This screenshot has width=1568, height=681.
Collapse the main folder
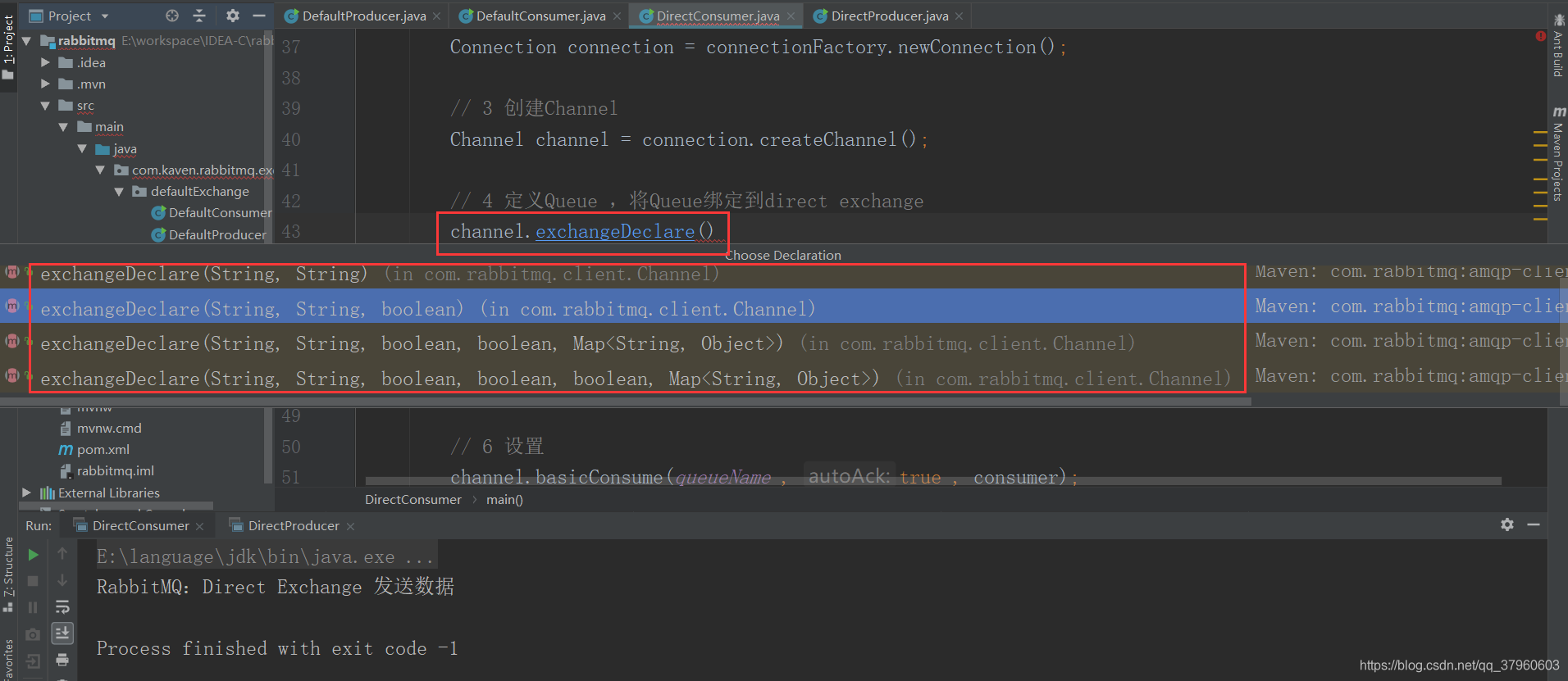click(63, 127)
